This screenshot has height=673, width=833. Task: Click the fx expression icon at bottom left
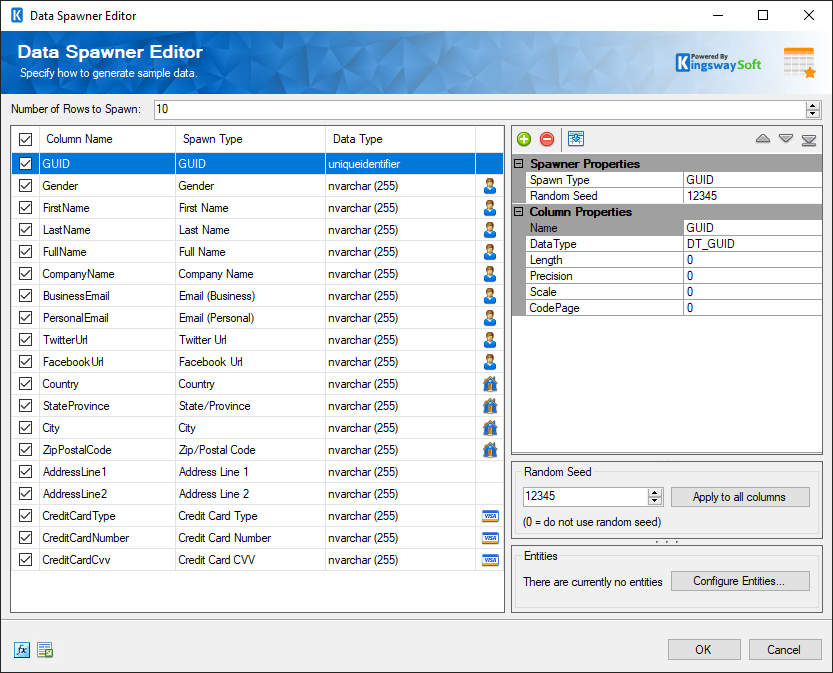click(x=21, y=650)
